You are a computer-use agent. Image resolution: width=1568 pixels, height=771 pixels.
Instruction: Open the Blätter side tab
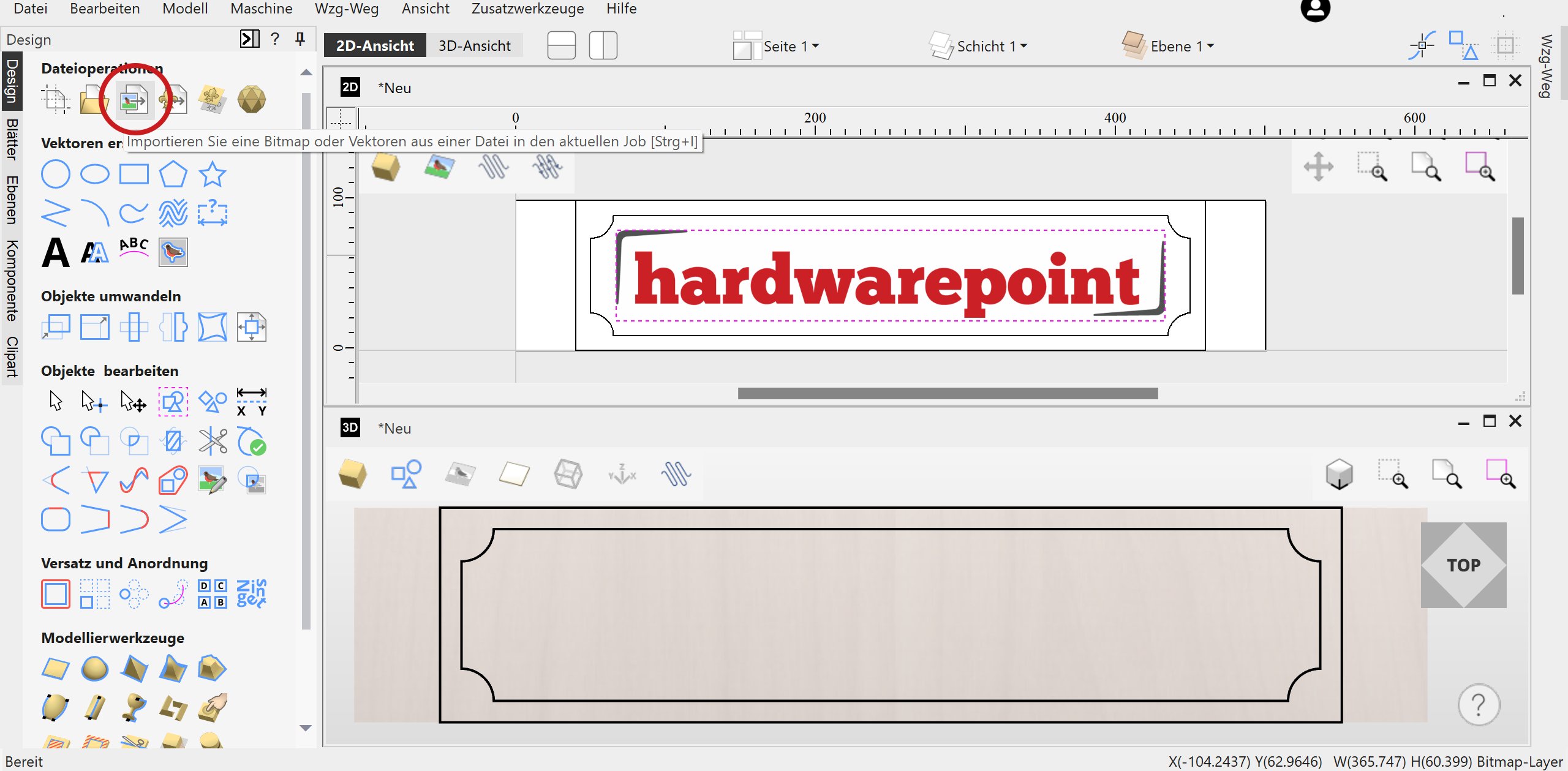[12, 139]
